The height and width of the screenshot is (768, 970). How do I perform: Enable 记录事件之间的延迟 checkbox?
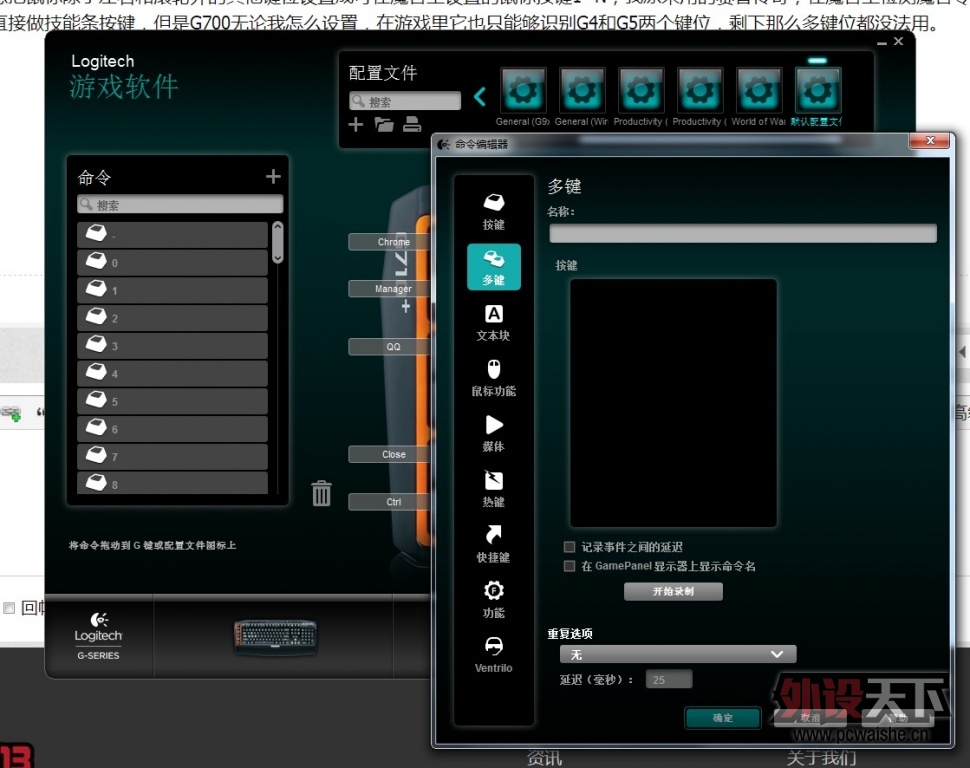pos(569,546)
